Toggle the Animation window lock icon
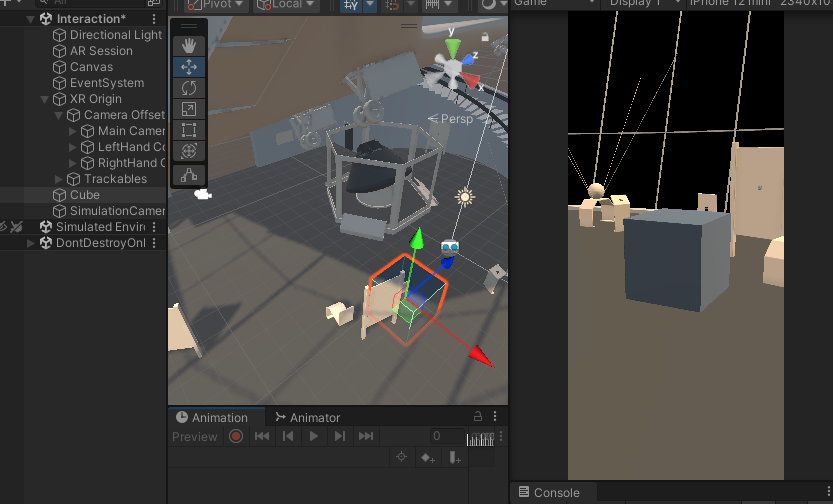Screen dimensions: 833x504 (x=478, y=416)
